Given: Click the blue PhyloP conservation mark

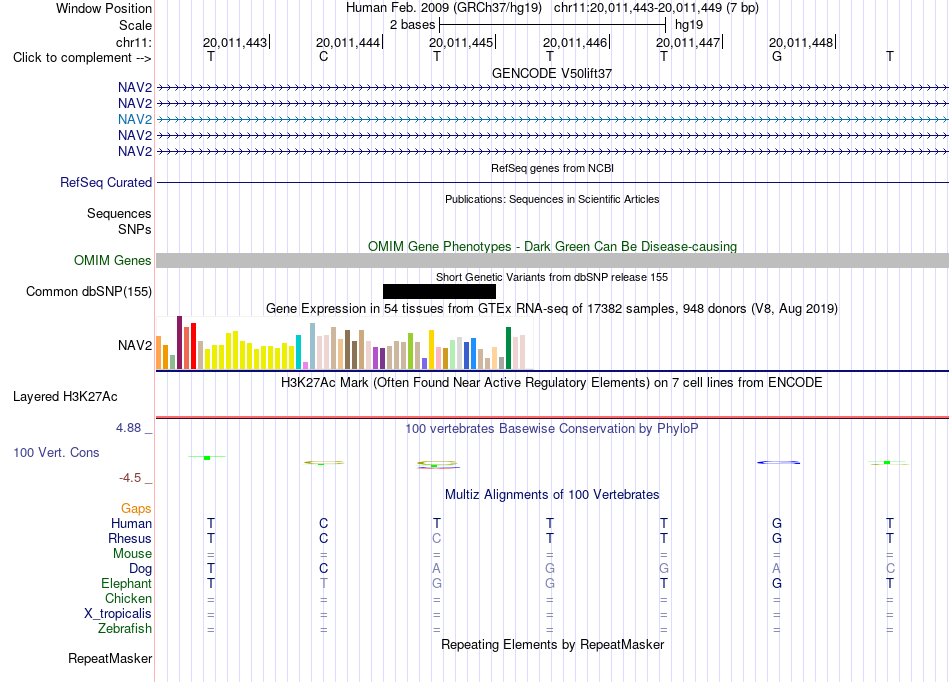Looking at the screenshot, I should pyautogui.click(x=778, y=463).
